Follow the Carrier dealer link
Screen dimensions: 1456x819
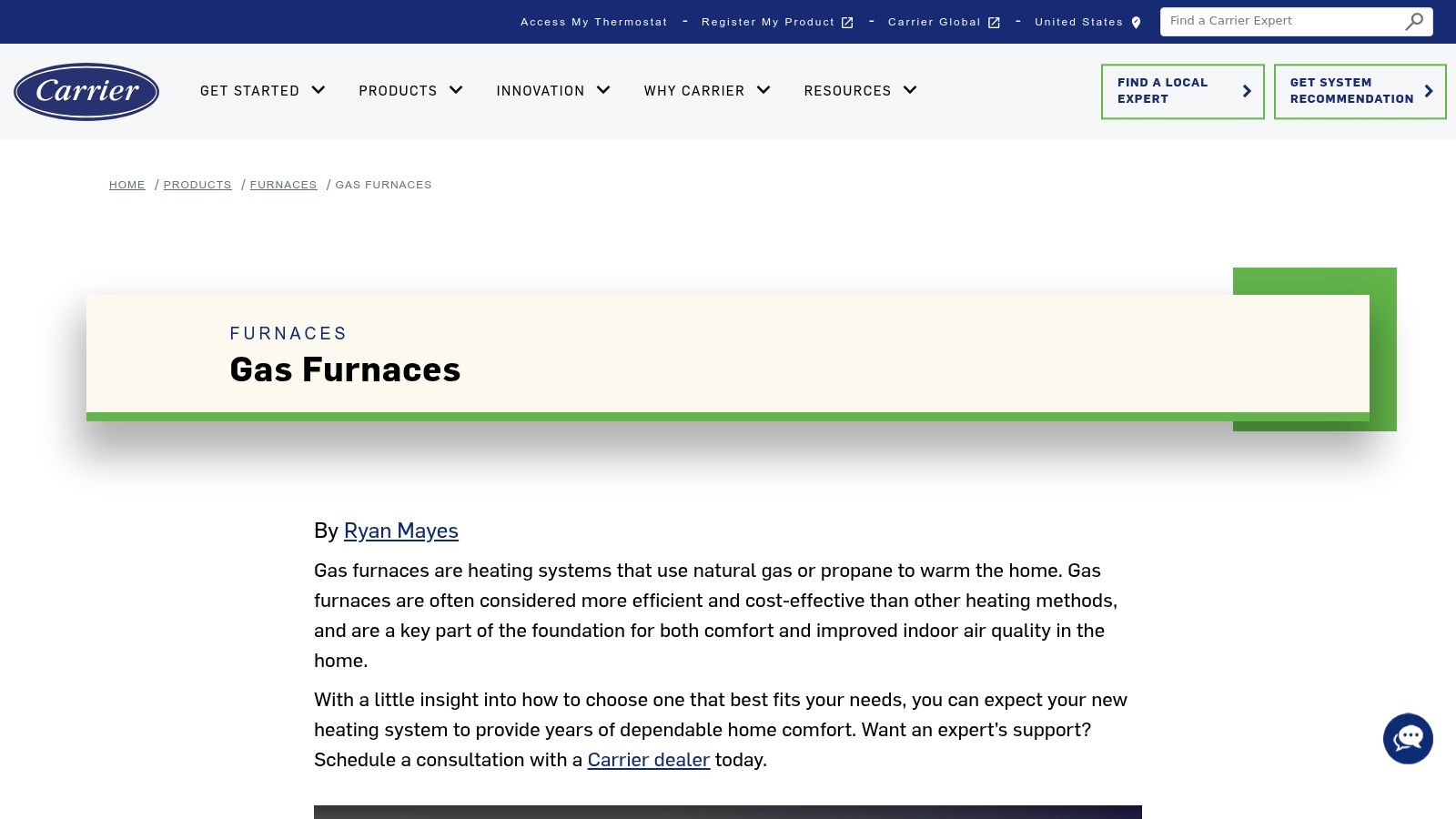(x=649, y=760)
